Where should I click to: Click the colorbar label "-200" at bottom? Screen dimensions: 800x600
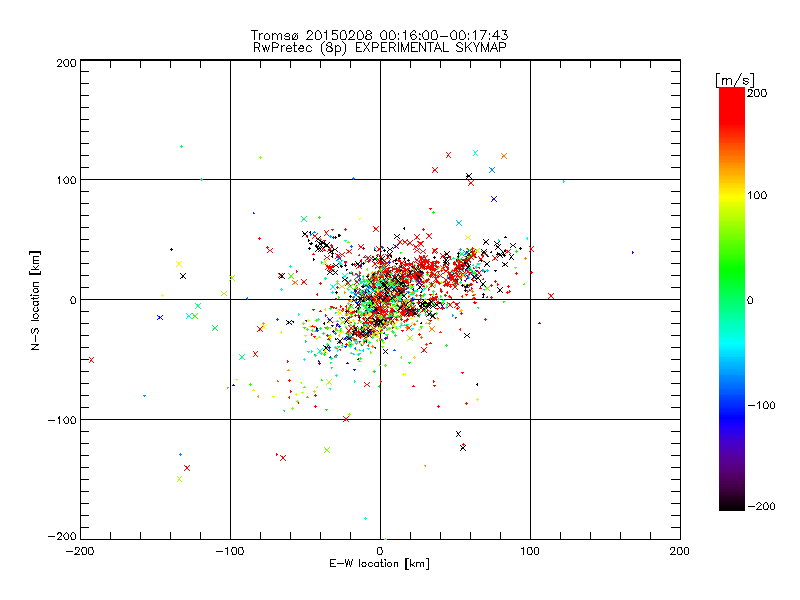pyautogui.click(x=761, y=506)
